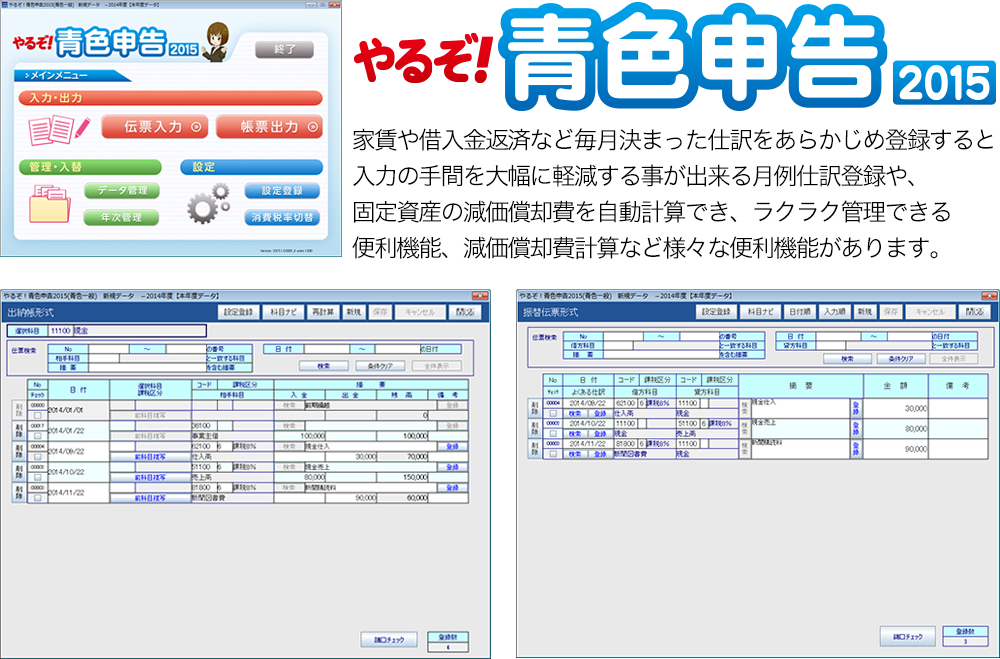Check the 2014/01/01 row checkbox in 出納帳形式
This screenshot has width=1000, height=659.
click(38, 415)
